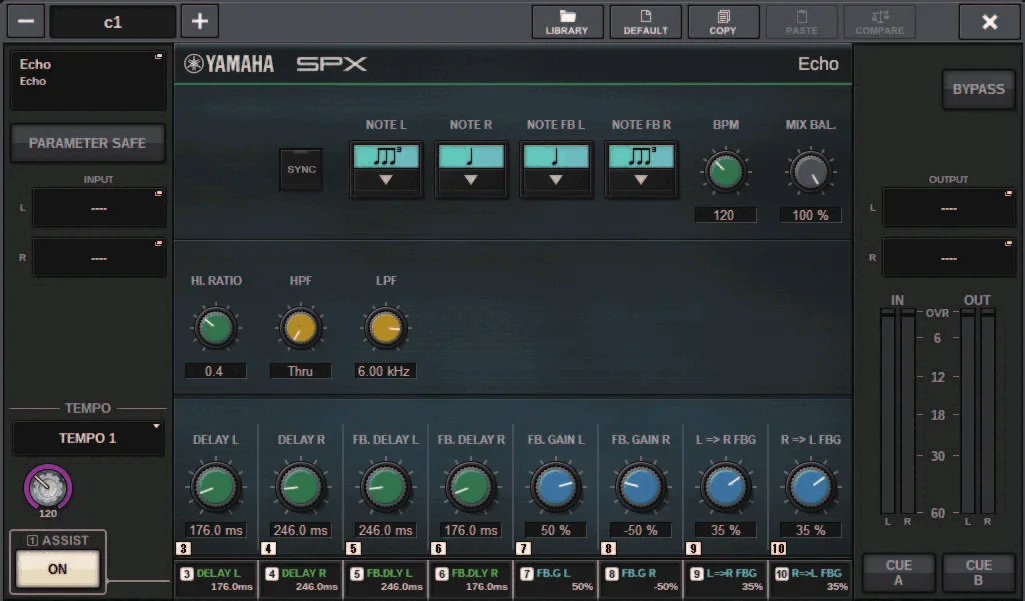This screenshot has width=1025, height=601.
Task: Select assigned tab 9 L=>R FBG
Action: click(x=726, y=579)
